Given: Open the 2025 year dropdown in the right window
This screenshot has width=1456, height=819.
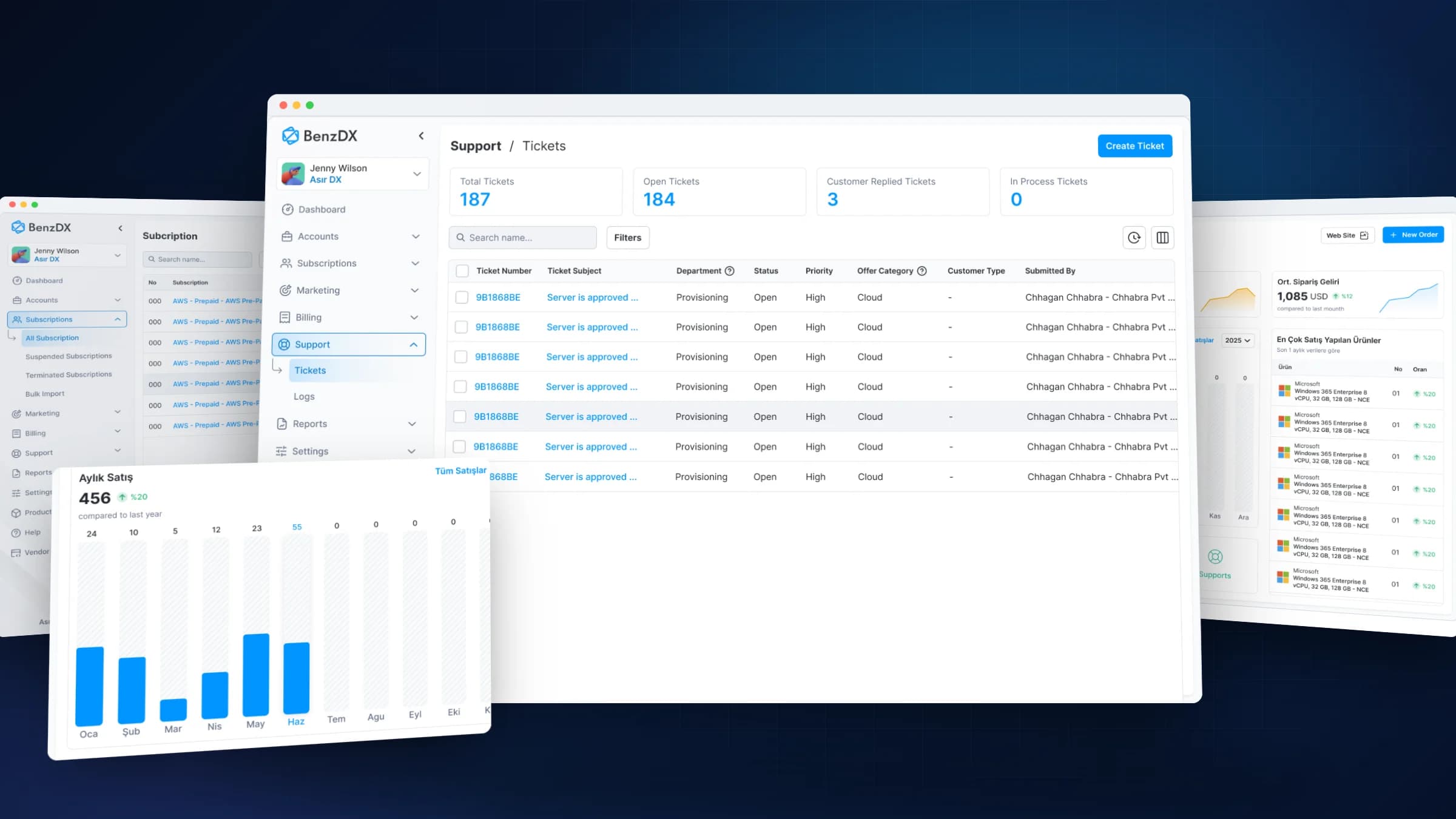Looking at the screenshot, I should pyautogui.click(x=1238, y=340).
